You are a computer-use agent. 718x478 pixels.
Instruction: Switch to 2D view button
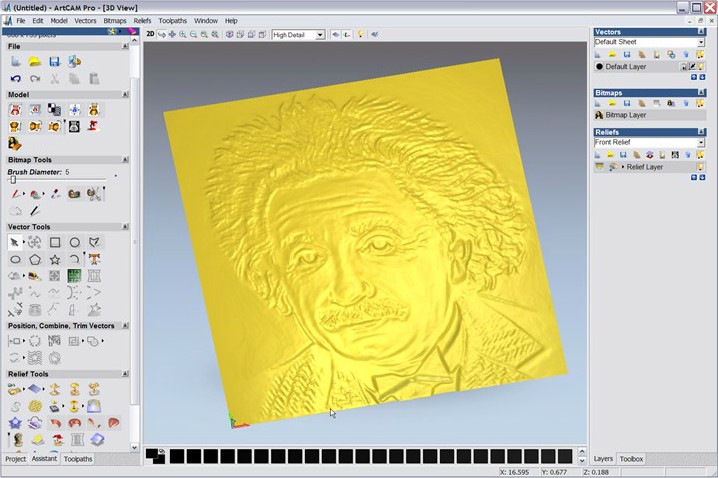tap(150, 34)
